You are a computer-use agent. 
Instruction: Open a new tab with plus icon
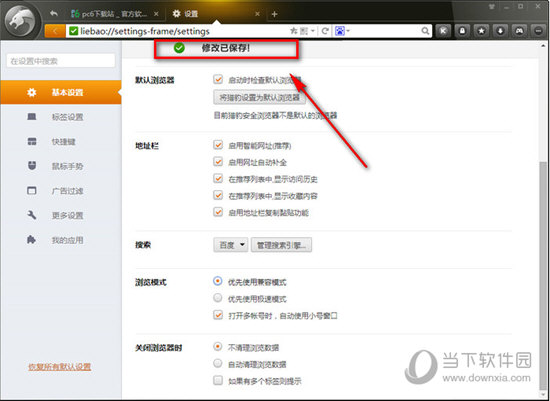(274, 14)
